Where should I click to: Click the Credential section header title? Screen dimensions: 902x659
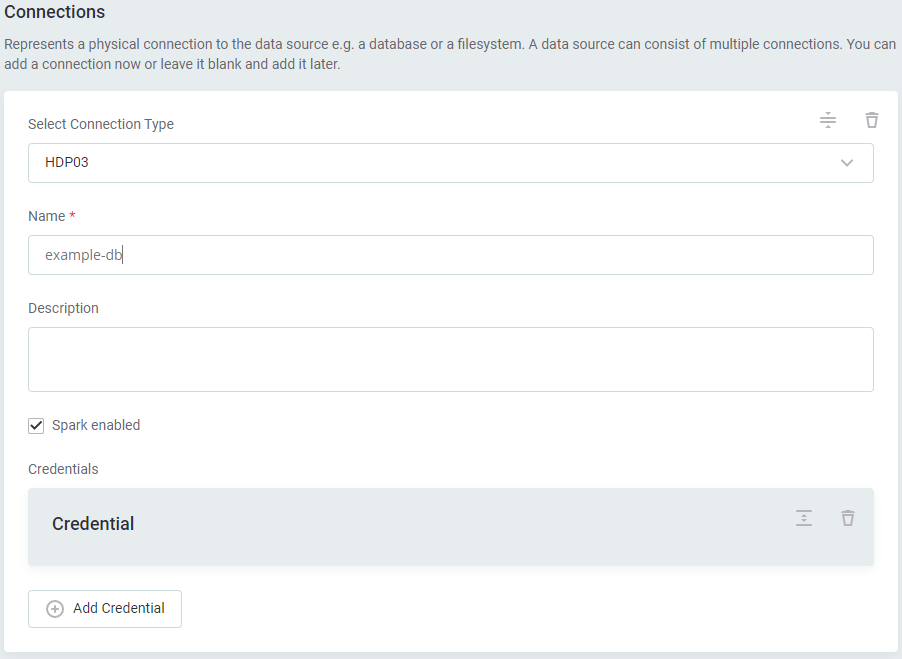(x=93, y=524)
